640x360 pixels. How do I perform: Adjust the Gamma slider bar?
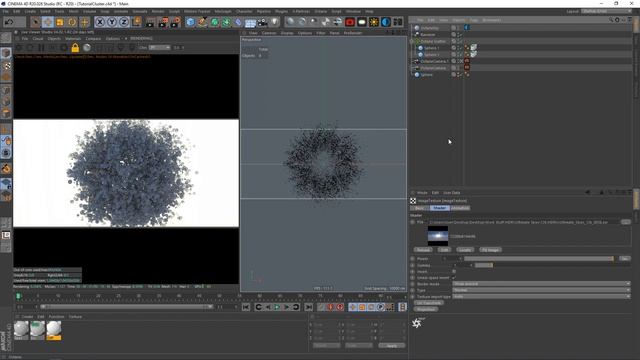click(484, 265)
